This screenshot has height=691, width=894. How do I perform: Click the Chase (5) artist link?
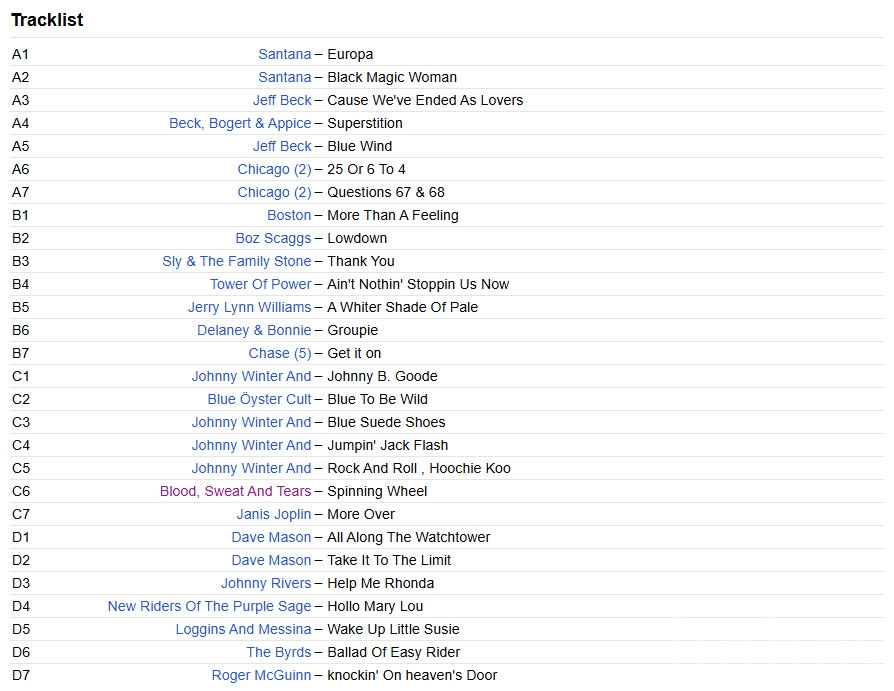(280, 353)
